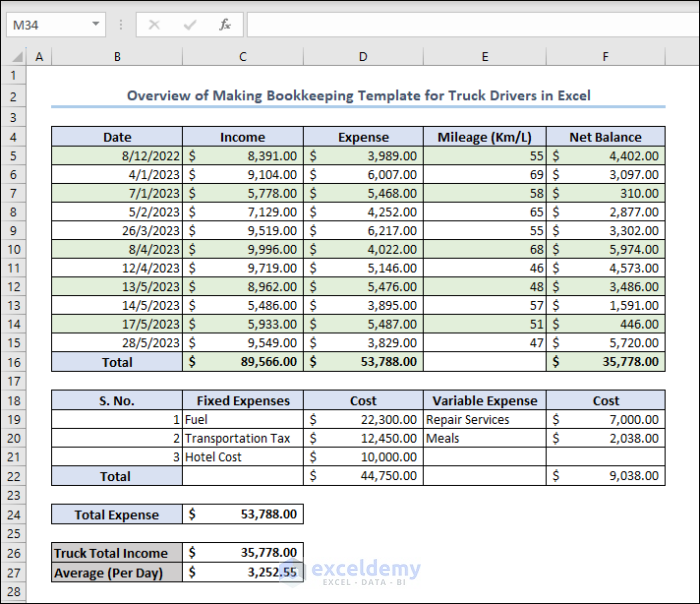
Task: Select total income cell 89,566.00
Action: (243, 362)
